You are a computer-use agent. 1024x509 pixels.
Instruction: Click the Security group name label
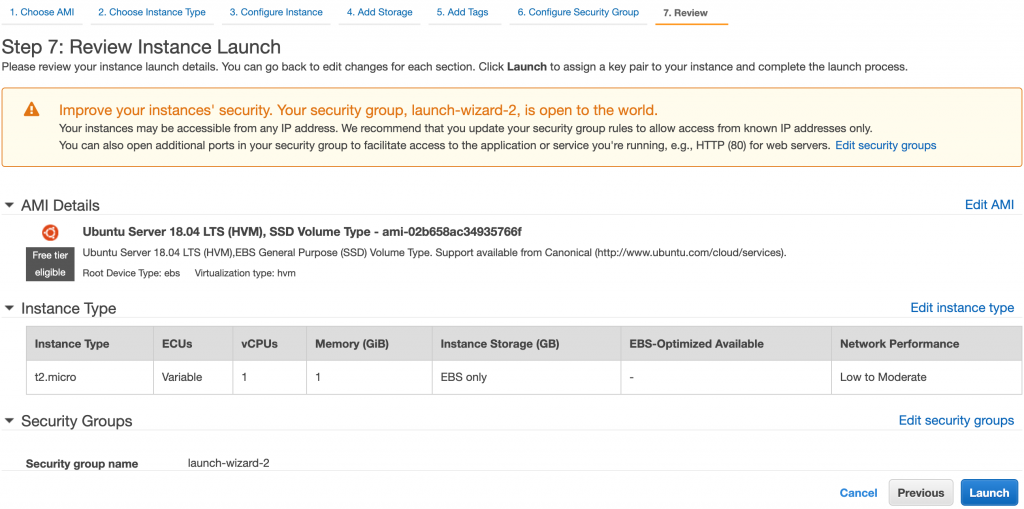coord(82,464)
